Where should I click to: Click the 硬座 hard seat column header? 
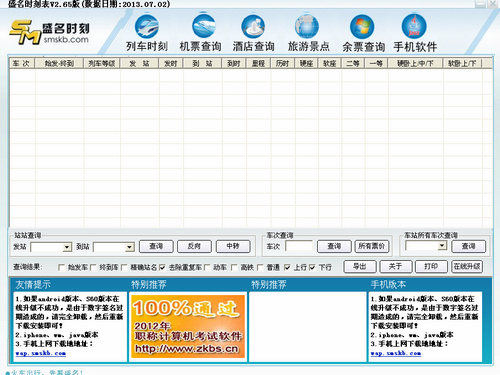click(306, 63)
